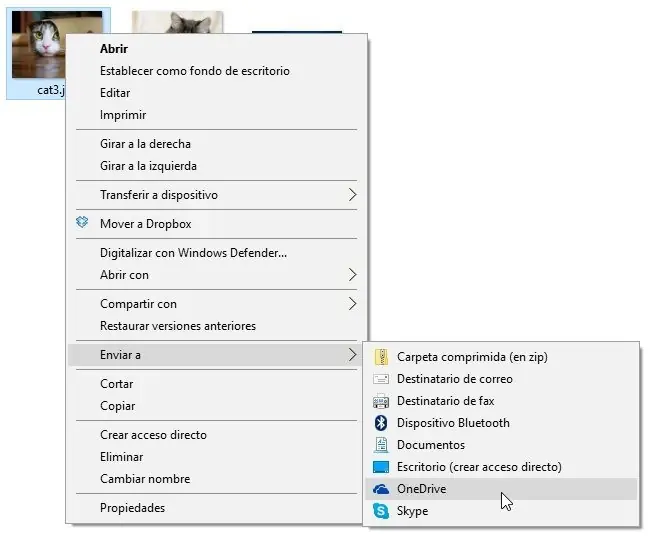The height and width of the screenshot is (553, 650).
Task: Open the Abrir con entry
Action: click(216, 274)
